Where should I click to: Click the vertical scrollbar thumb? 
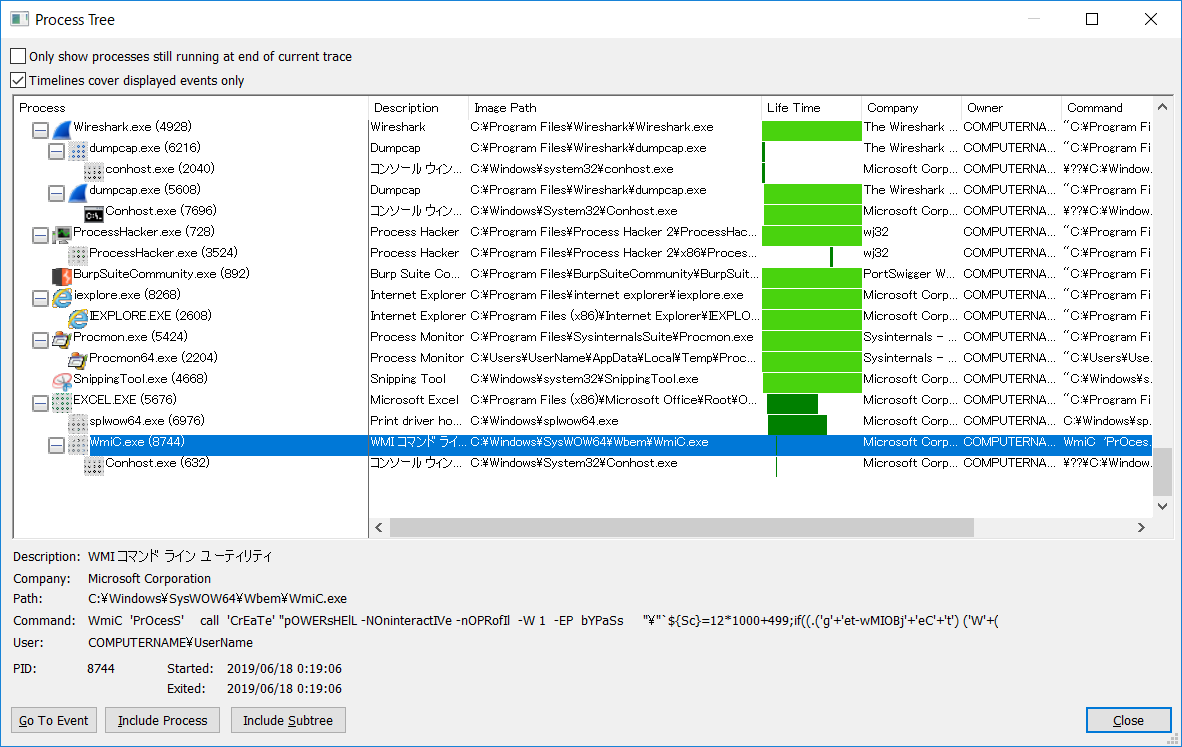pos(1162,471)
